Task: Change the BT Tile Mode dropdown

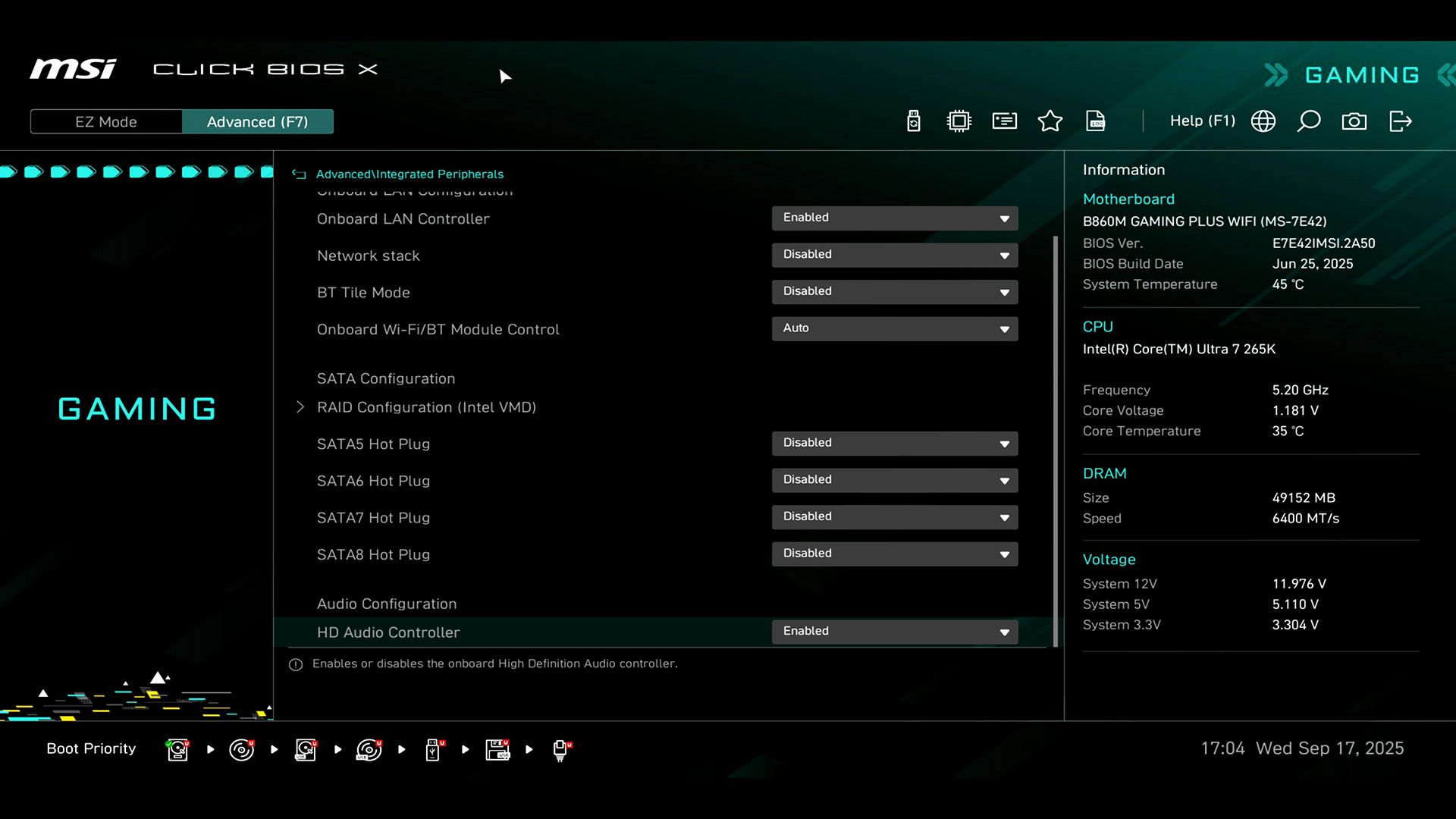Action: [x=895, y=292]
